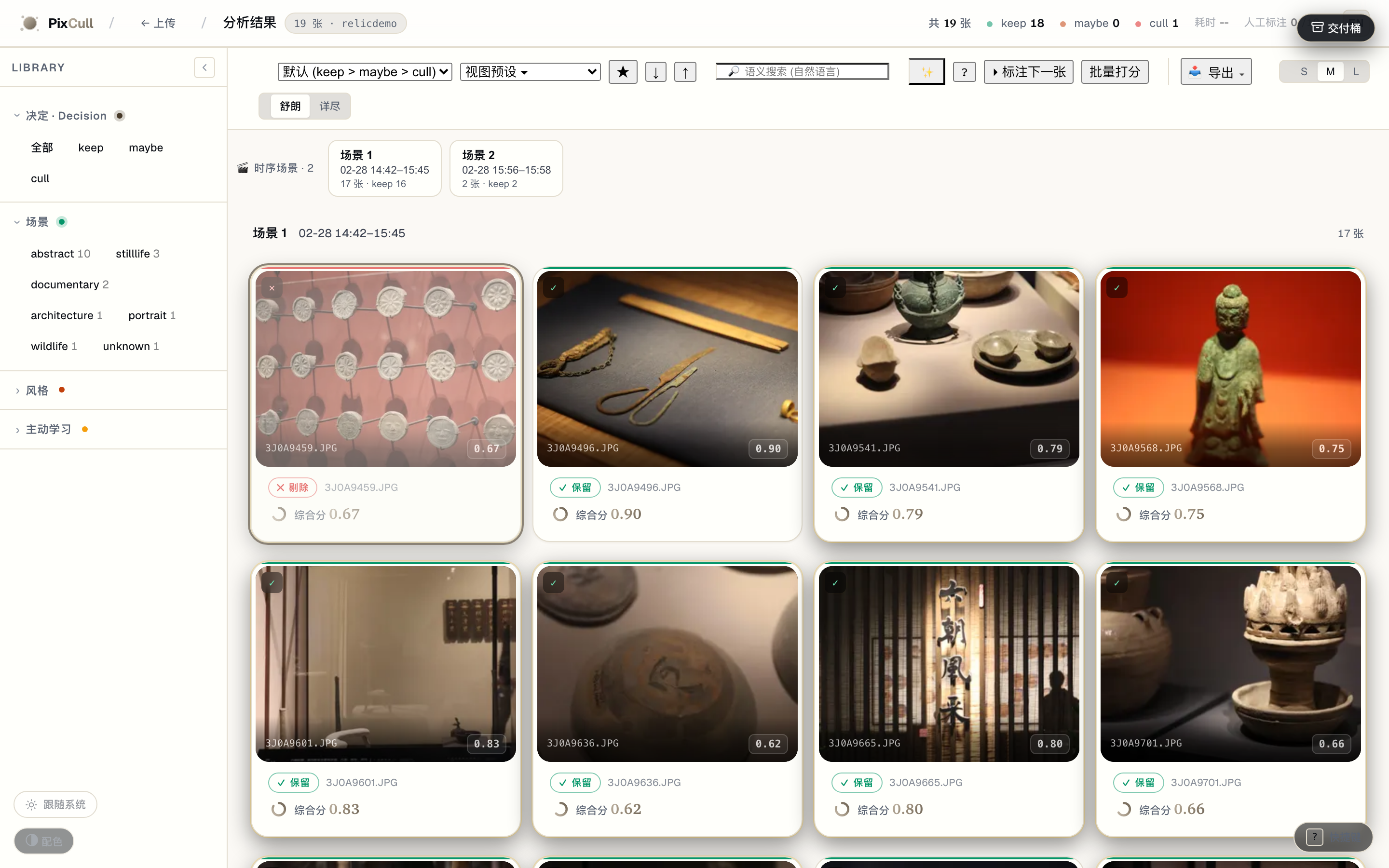Click the clapperboard scene timeline icon
The image size is (1389, 868).
(x=243, y=168)
